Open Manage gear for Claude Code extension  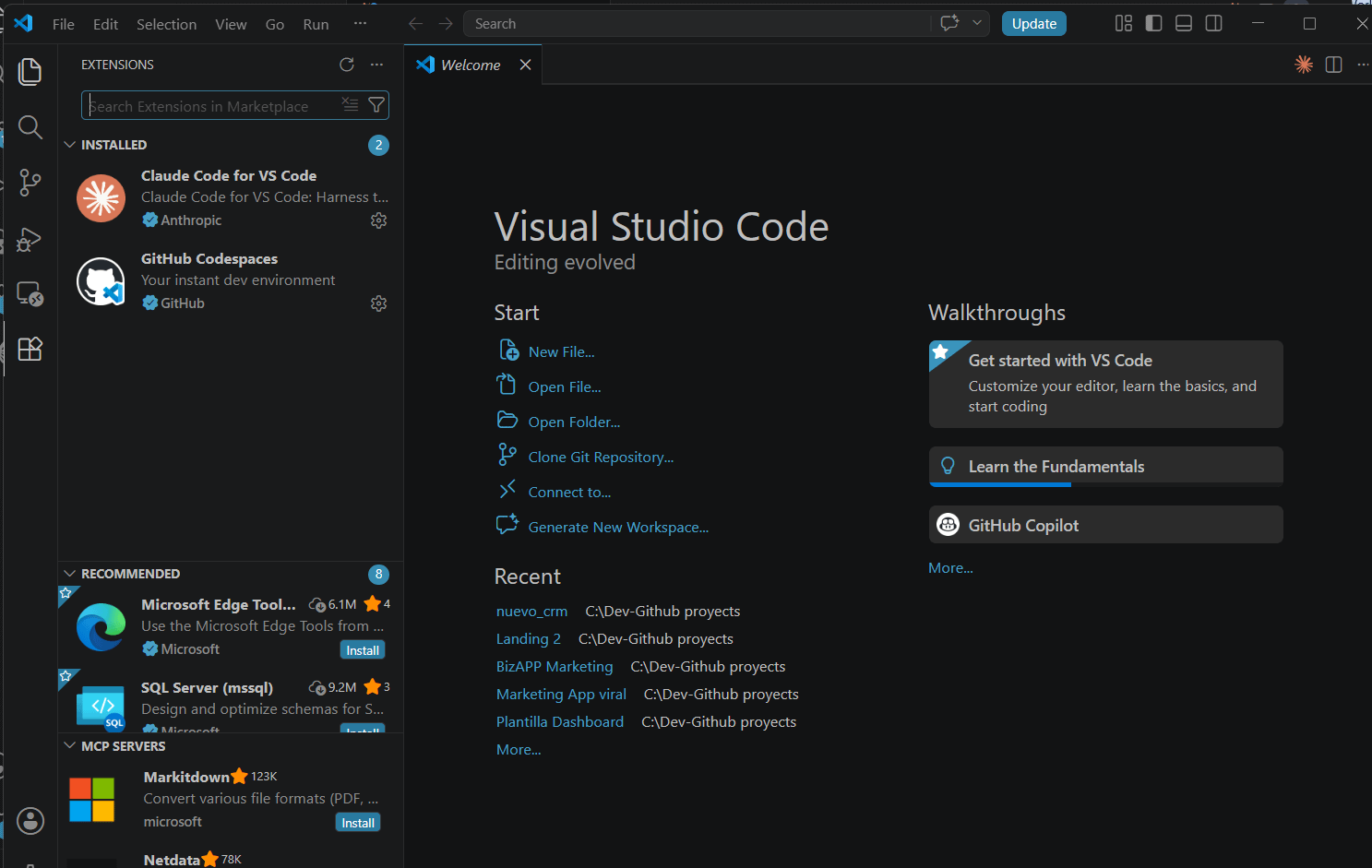pyautogui.click(x=378, y=220)
